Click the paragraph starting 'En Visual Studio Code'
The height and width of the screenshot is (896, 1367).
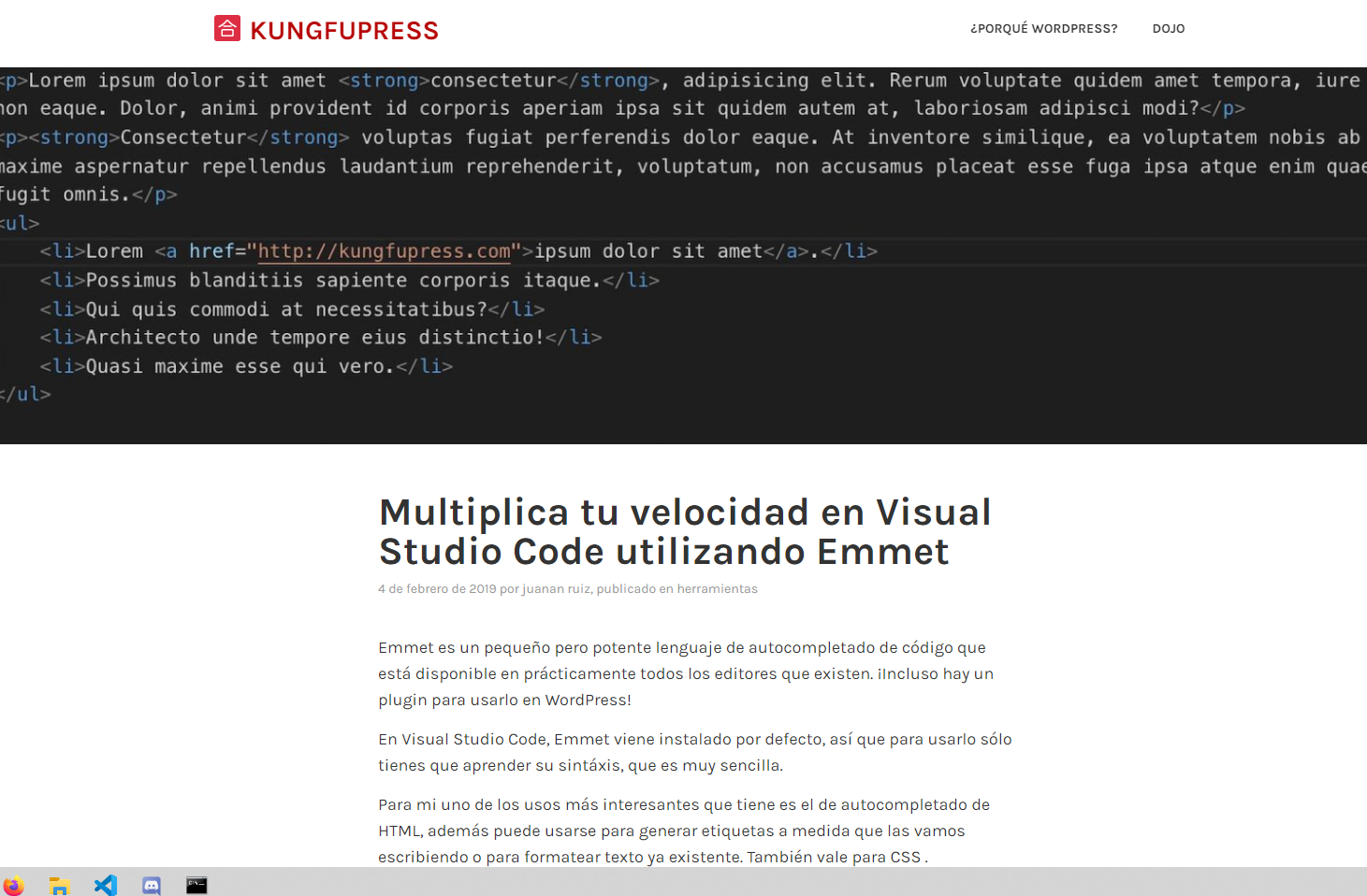695,752
